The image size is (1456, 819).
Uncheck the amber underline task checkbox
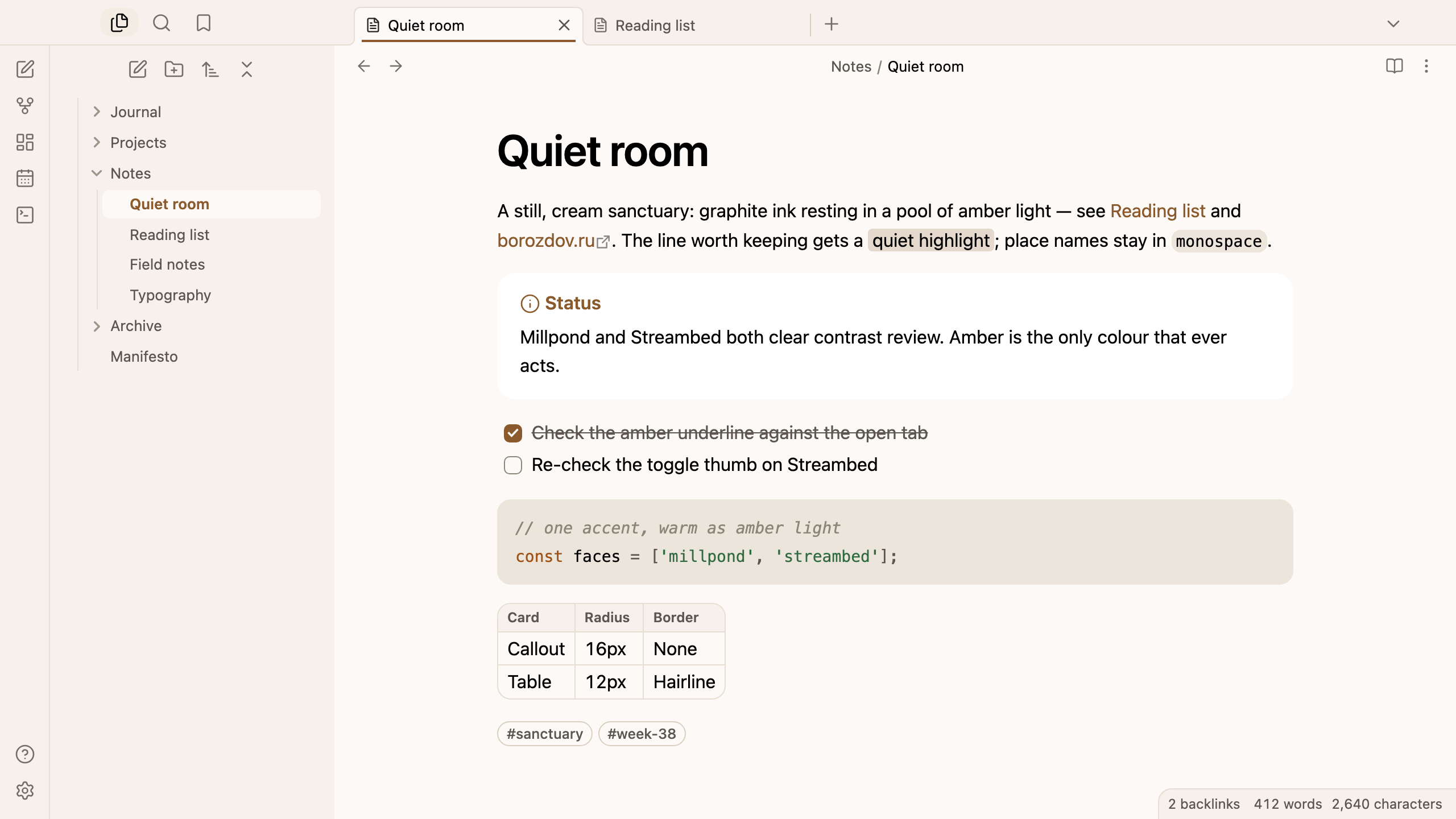tap(513, 433)
